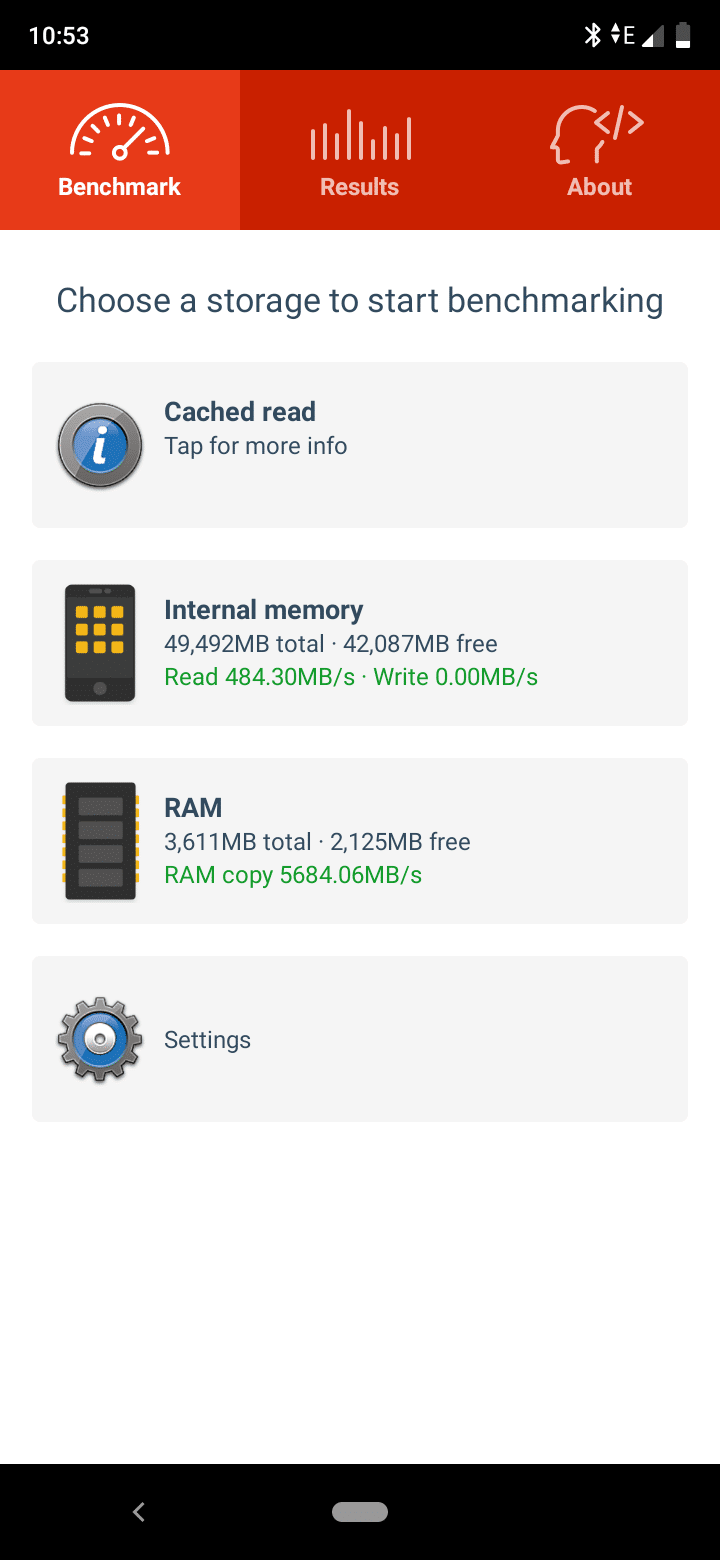Tap the phone icon for Internal memory
720x1560 pixels.
pyautogui.click(x=100, y=643)
